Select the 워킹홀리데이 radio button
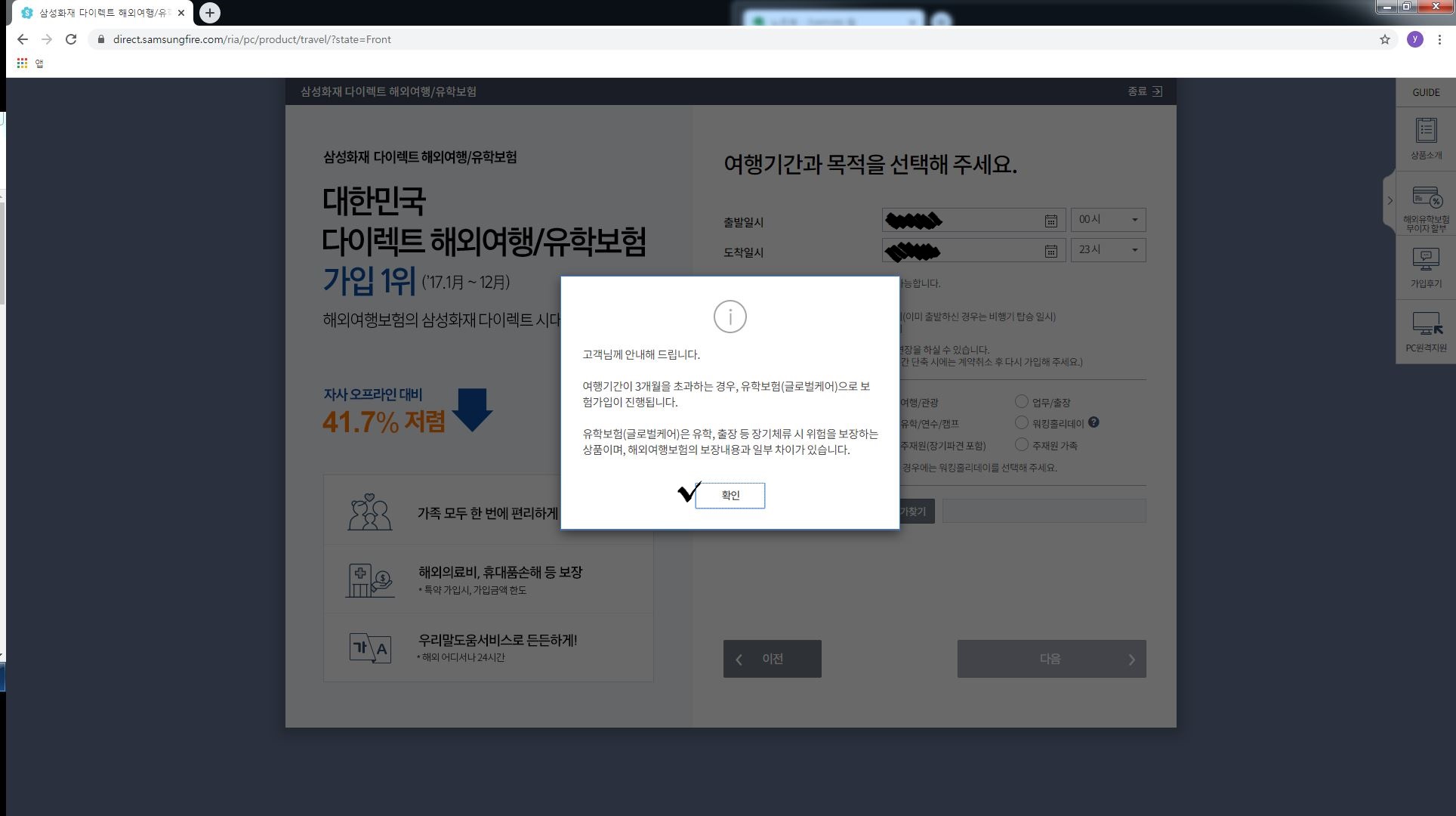 (1022, 422)
